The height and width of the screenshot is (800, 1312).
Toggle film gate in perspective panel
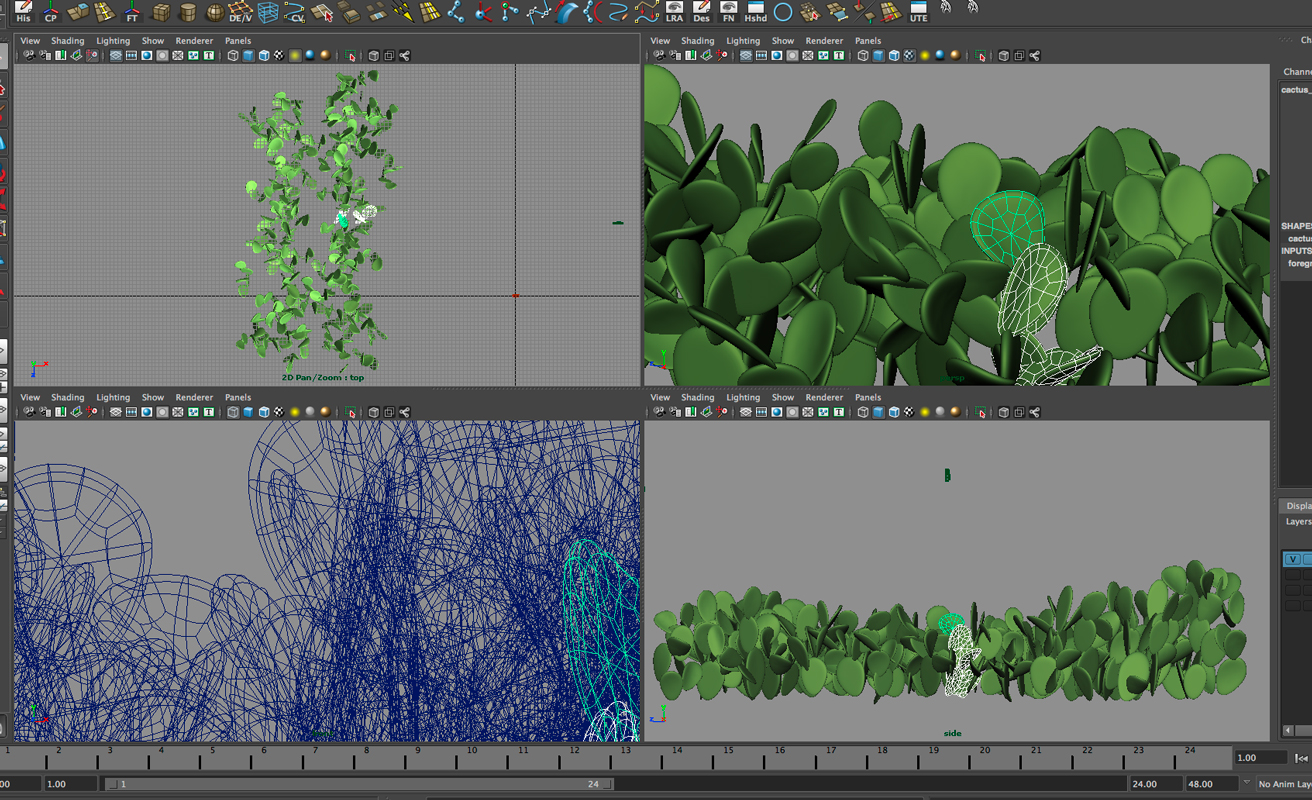(x=761, y=56)
